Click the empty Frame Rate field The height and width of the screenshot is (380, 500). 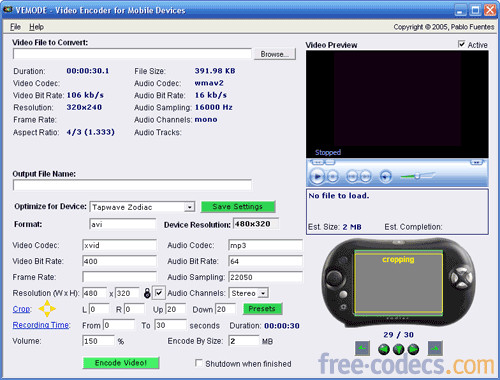click(x=119, y=277)
